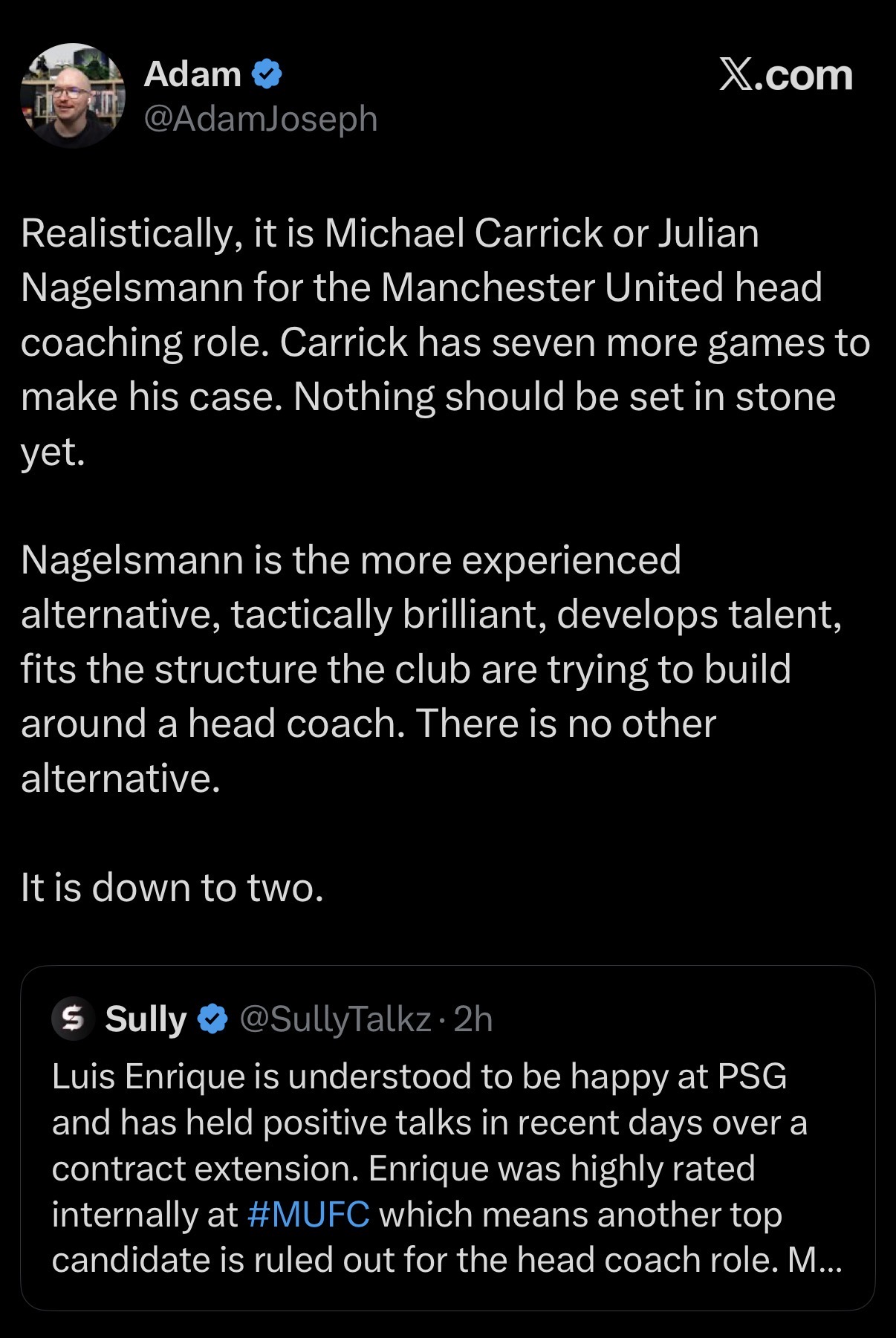Click the word "PSG" in quoted post
The width and height of the screenshot is (896, 1338).
752,1076
